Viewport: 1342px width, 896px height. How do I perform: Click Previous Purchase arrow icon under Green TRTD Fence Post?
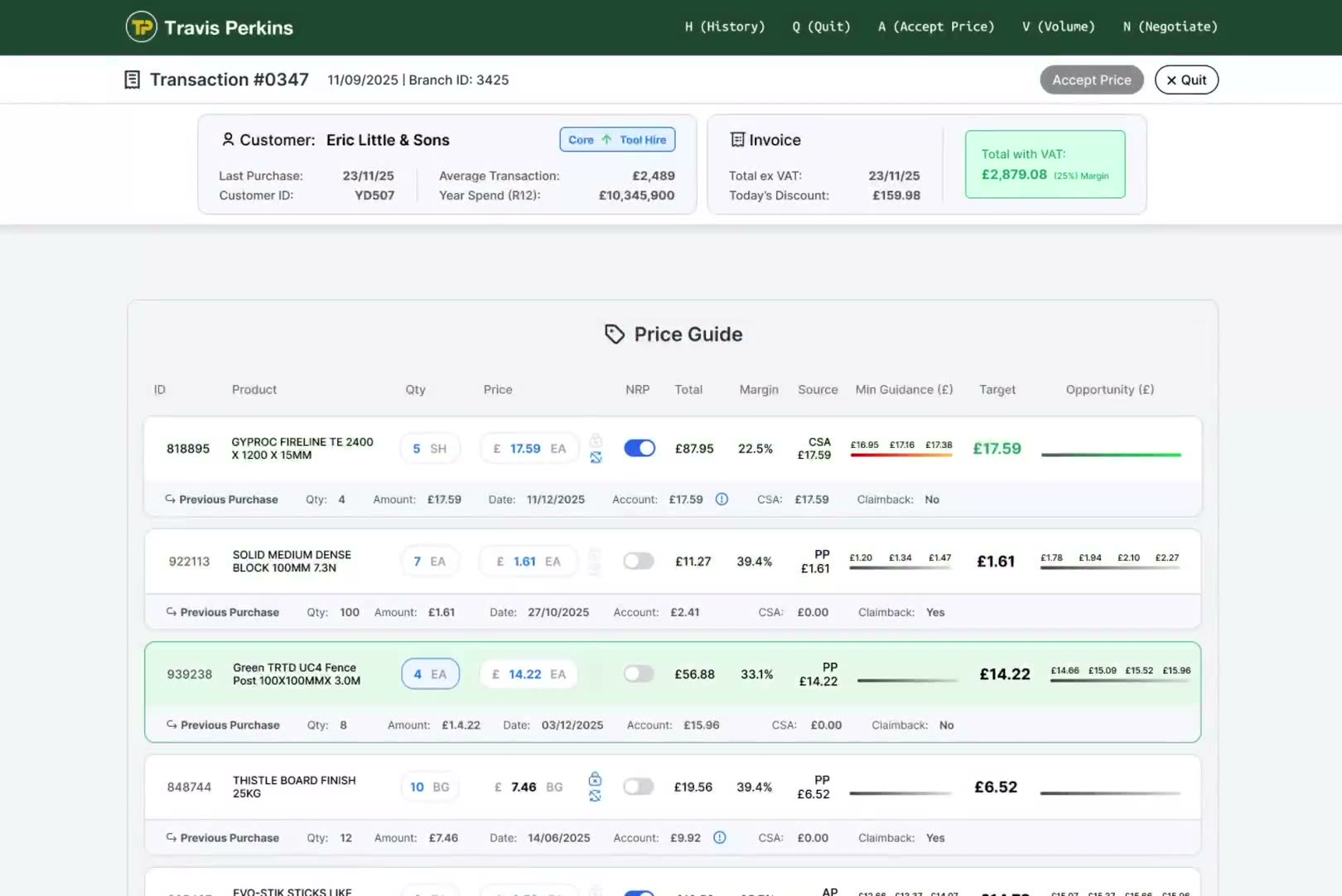tap(171, 725)
